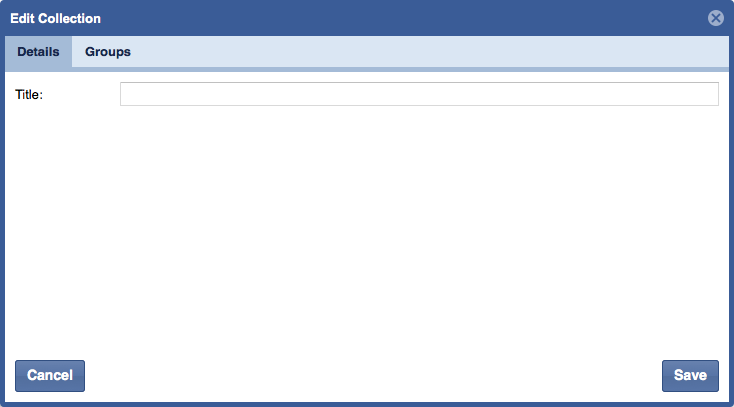Select the Details tab
Viewport: 734px width, 407px height.
coord(38,52)
